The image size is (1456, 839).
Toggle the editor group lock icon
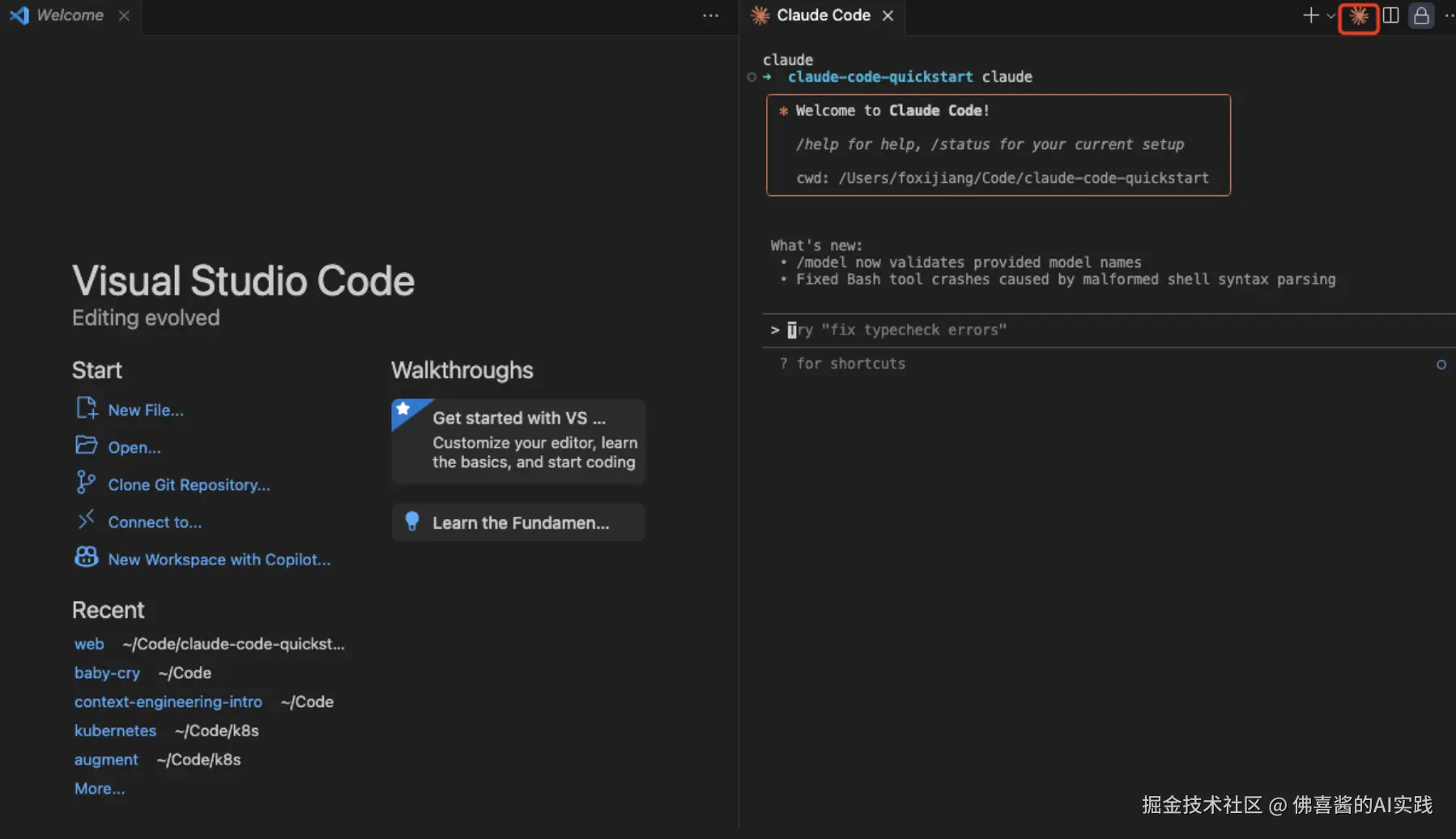1421,16
